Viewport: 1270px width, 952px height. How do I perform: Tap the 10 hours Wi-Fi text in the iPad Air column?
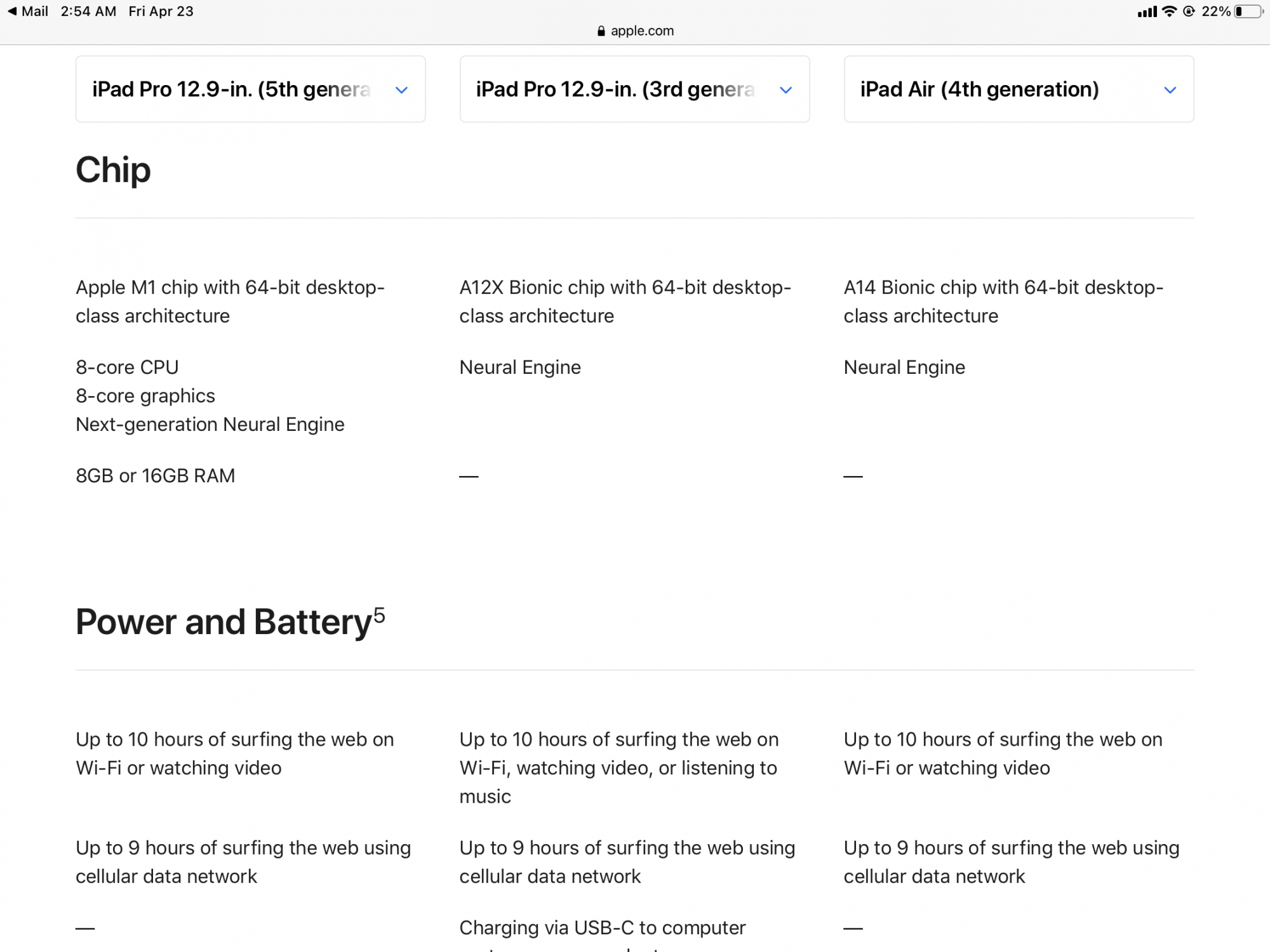tap(1003, 754)
